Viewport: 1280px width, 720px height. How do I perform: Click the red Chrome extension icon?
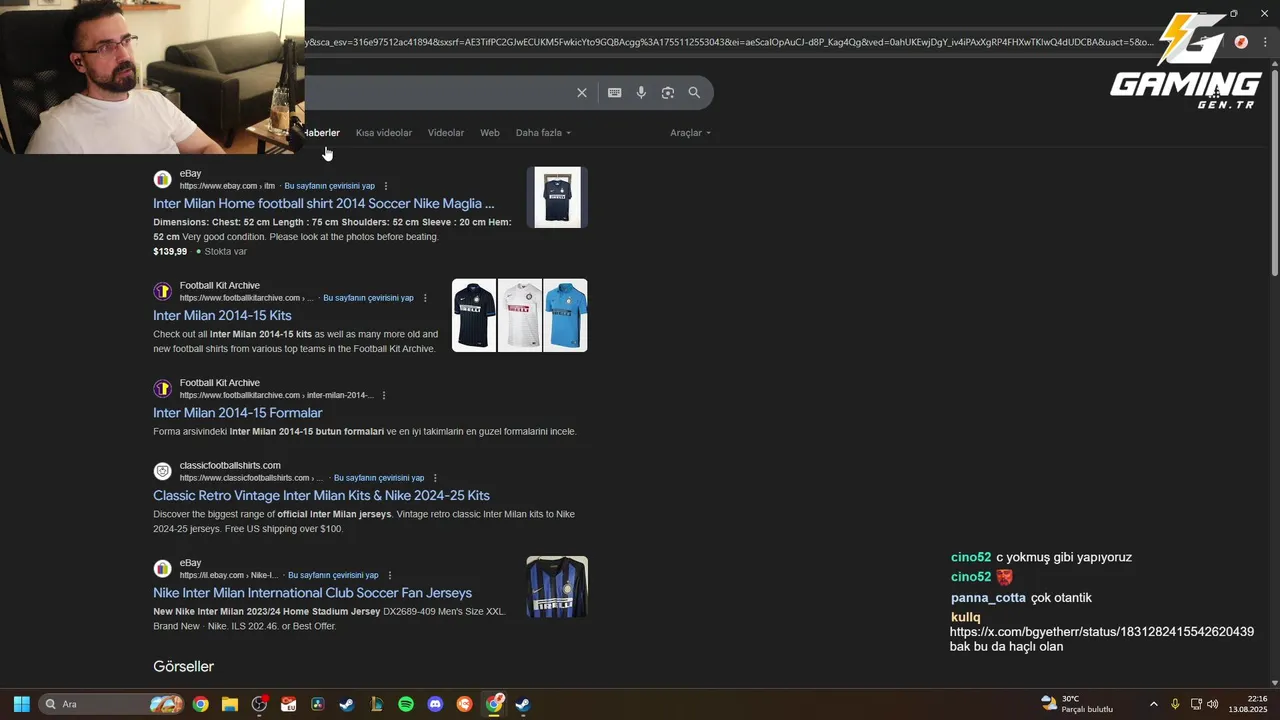[x=1241, y=42]
